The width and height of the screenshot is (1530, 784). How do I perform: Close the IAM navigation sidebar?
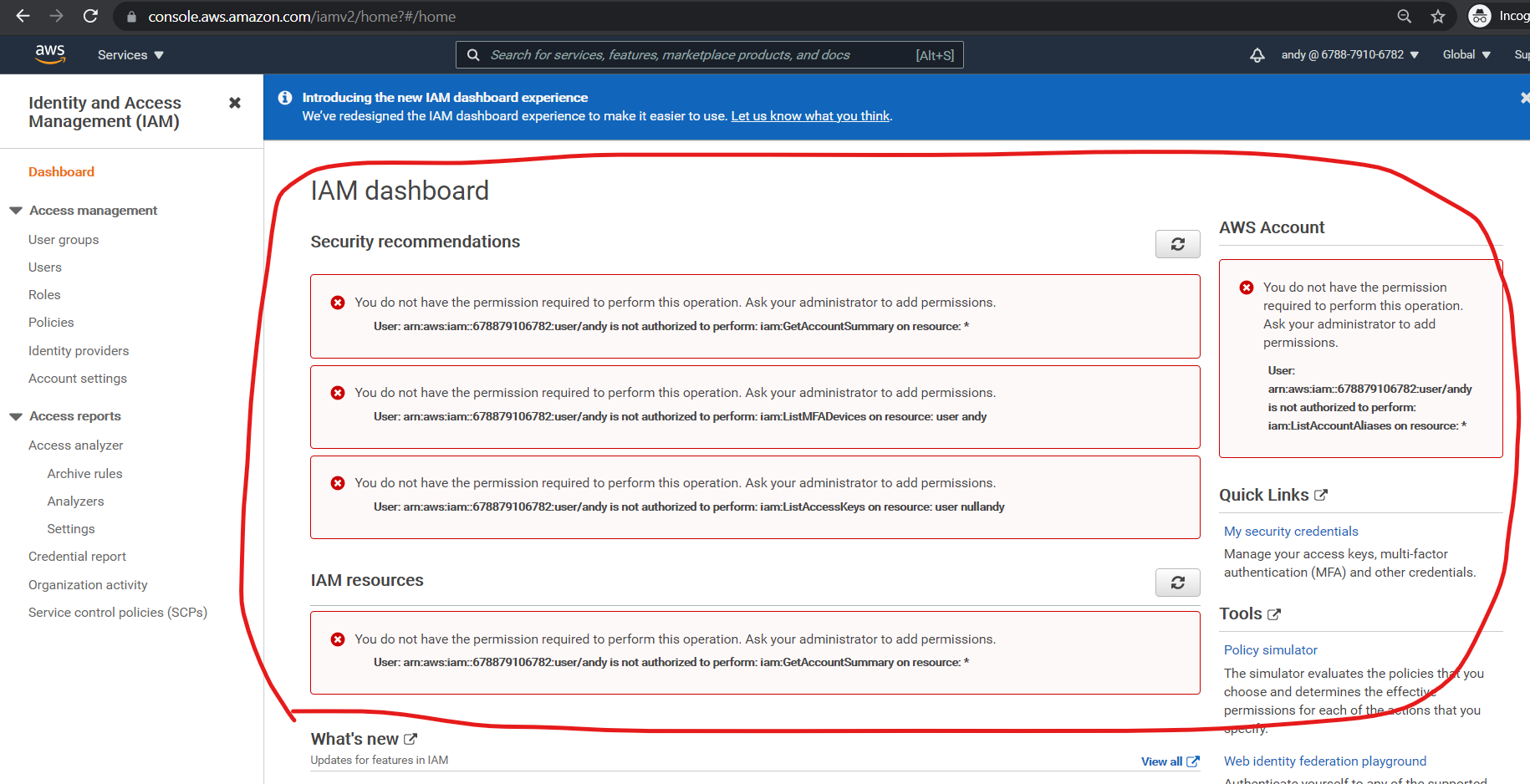coord(235,103)
